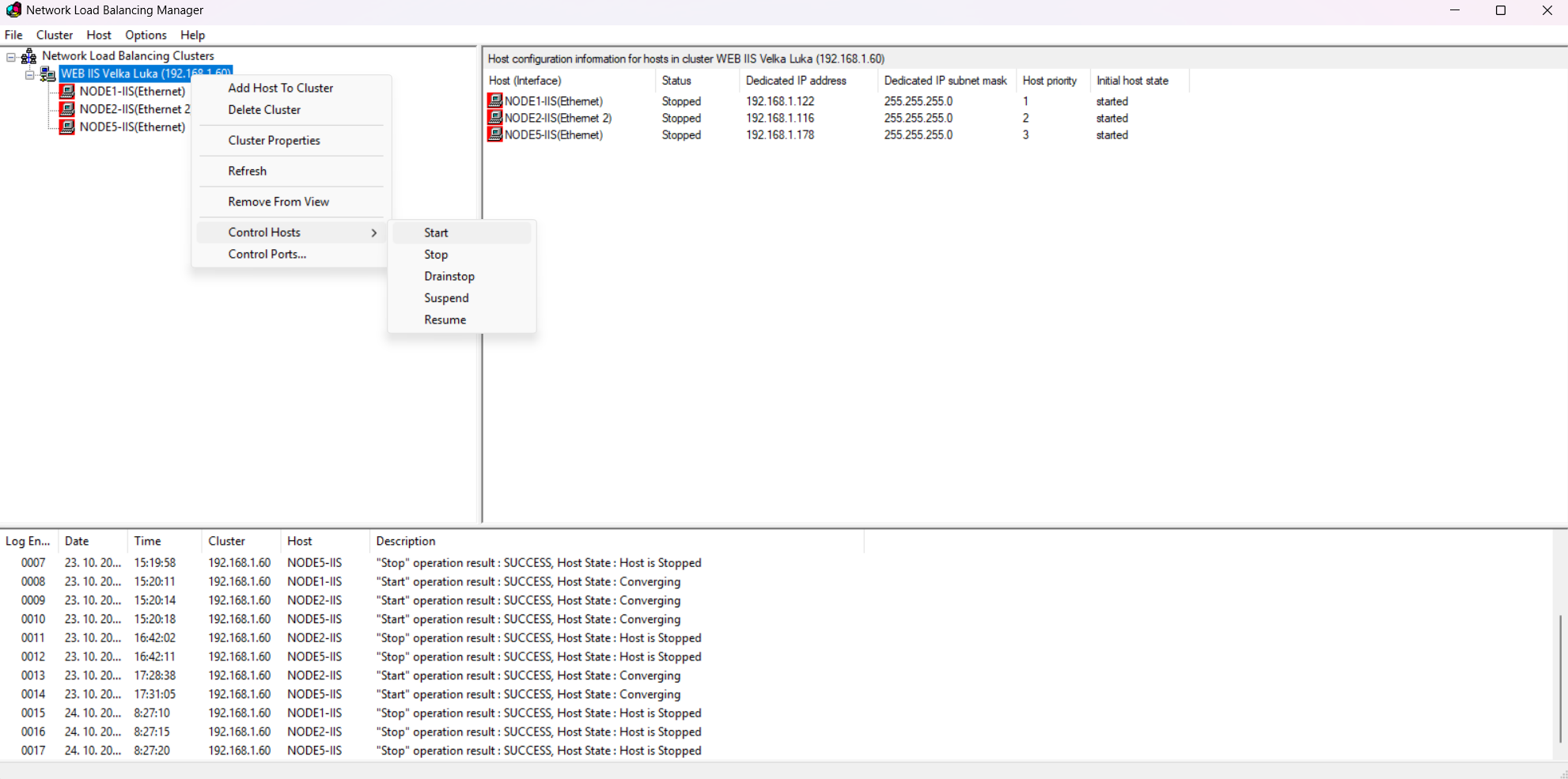Click the Description column header in log

coord(405,541)
